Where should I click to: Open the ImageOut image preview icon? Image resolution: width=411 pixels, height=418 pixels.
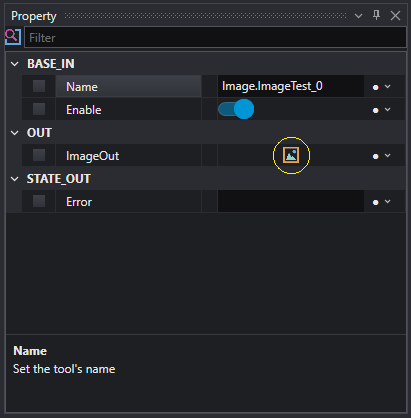(291, 155)
